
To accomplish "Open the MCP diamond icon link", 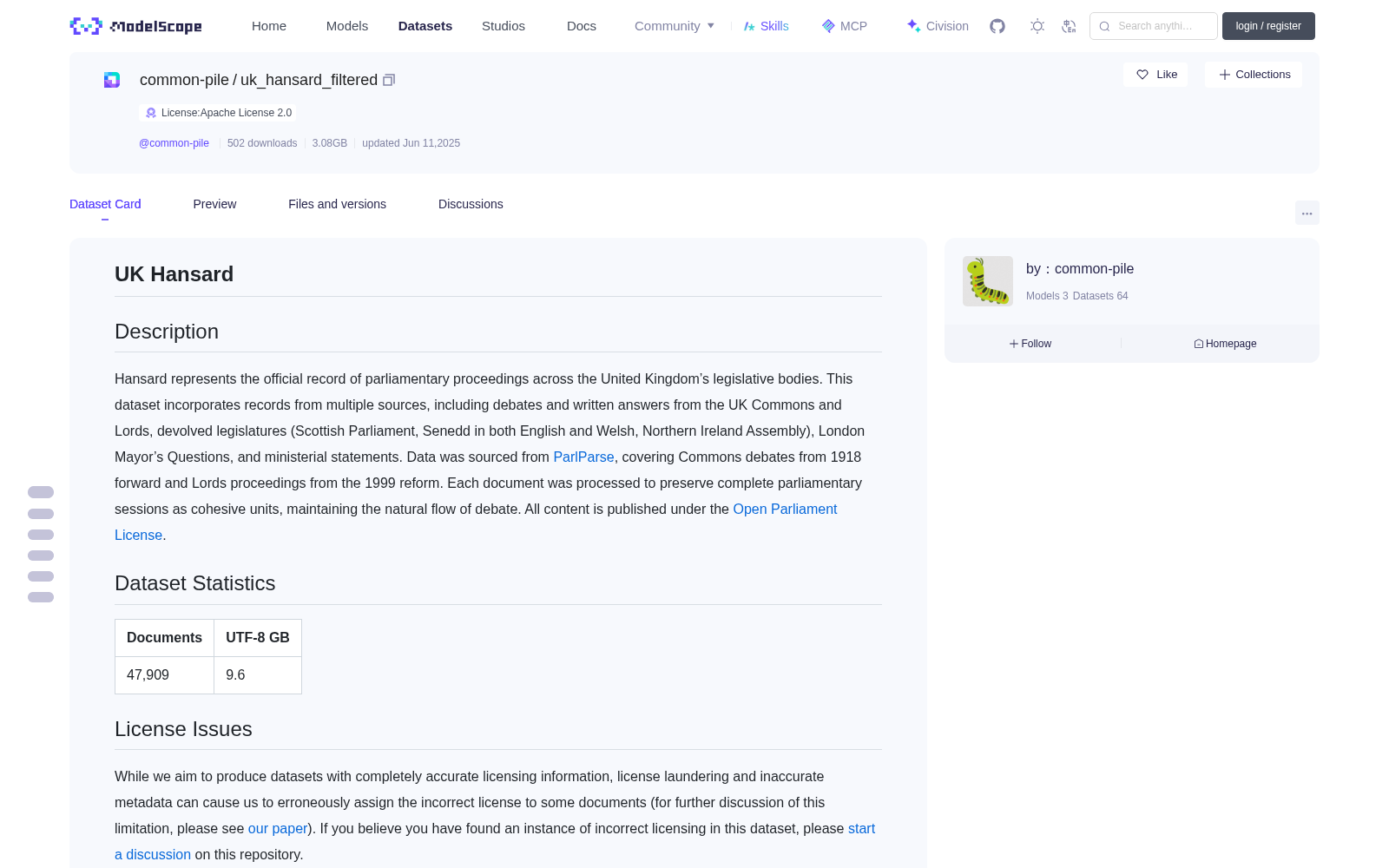I will click(844, 26).
